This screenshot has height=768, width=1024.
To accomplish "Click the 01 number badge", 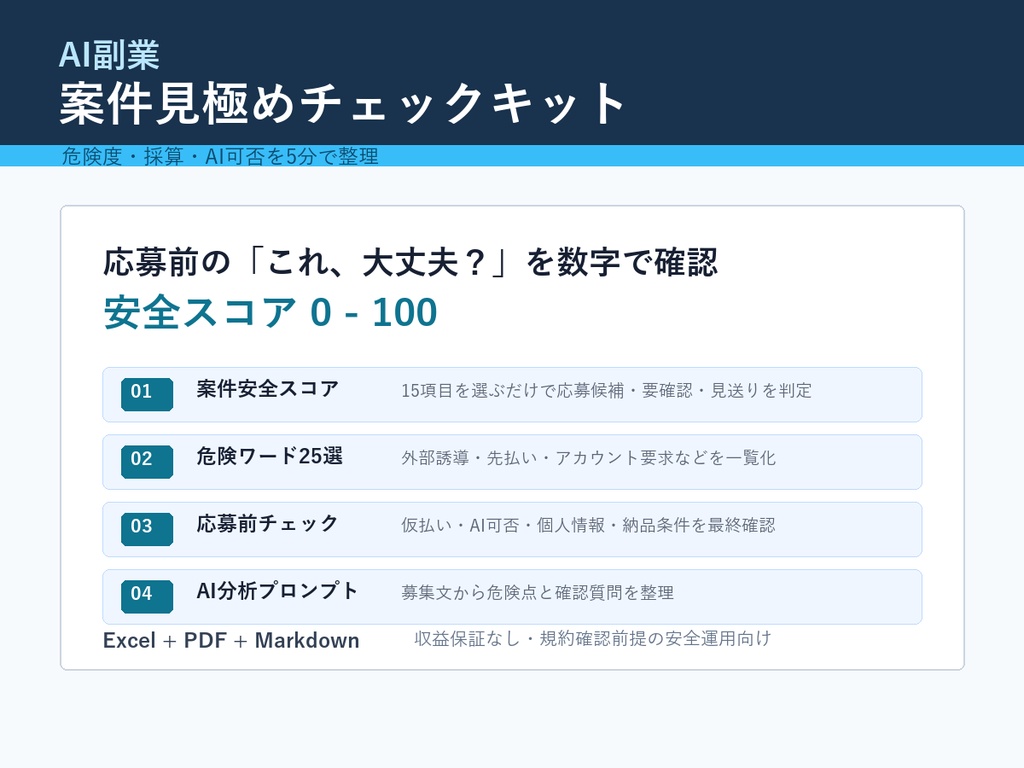I will tap(147, 394).
